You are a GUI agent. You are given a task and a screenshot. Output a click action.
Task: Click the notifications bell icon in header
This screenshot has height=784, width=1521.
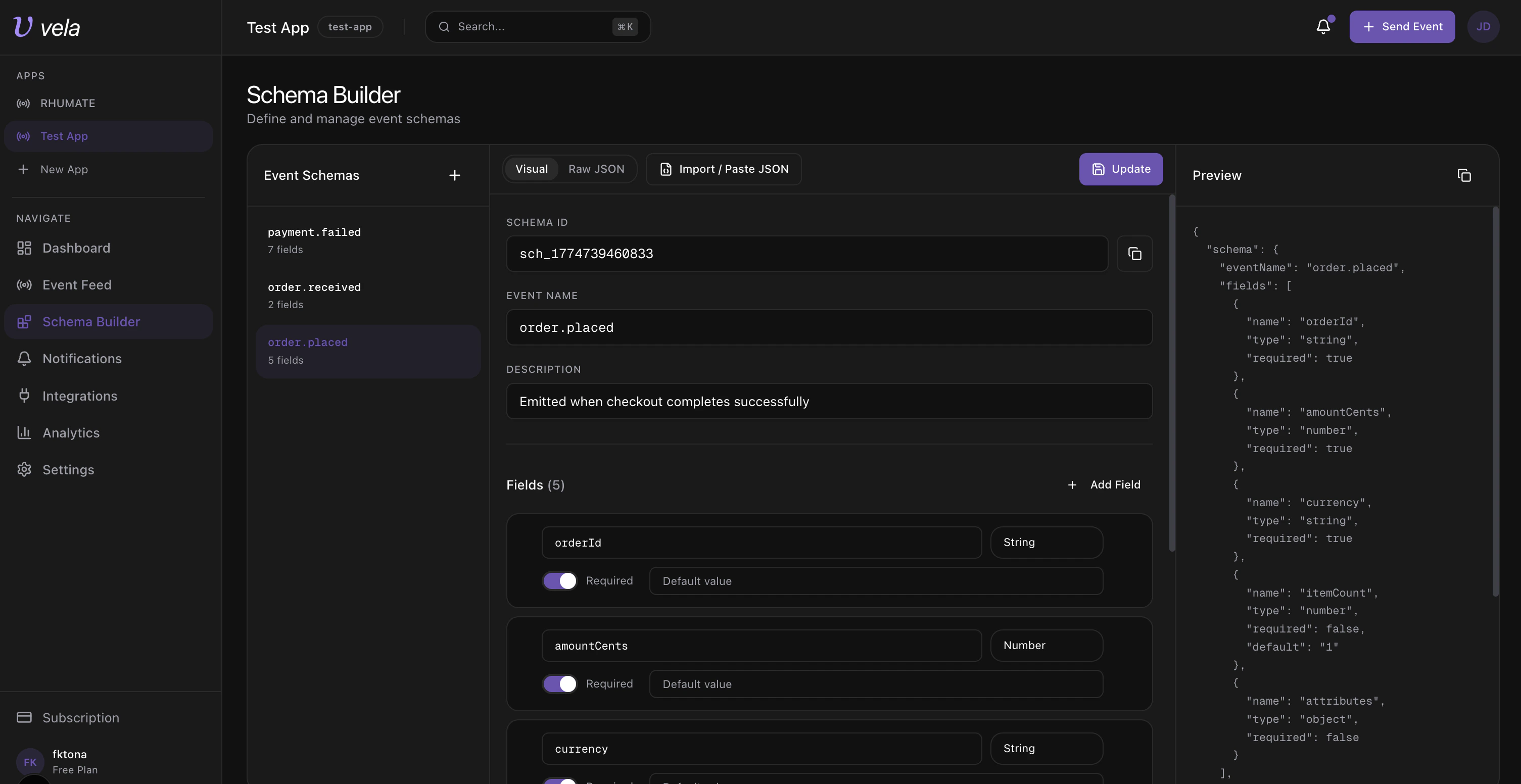point(1323,27)
